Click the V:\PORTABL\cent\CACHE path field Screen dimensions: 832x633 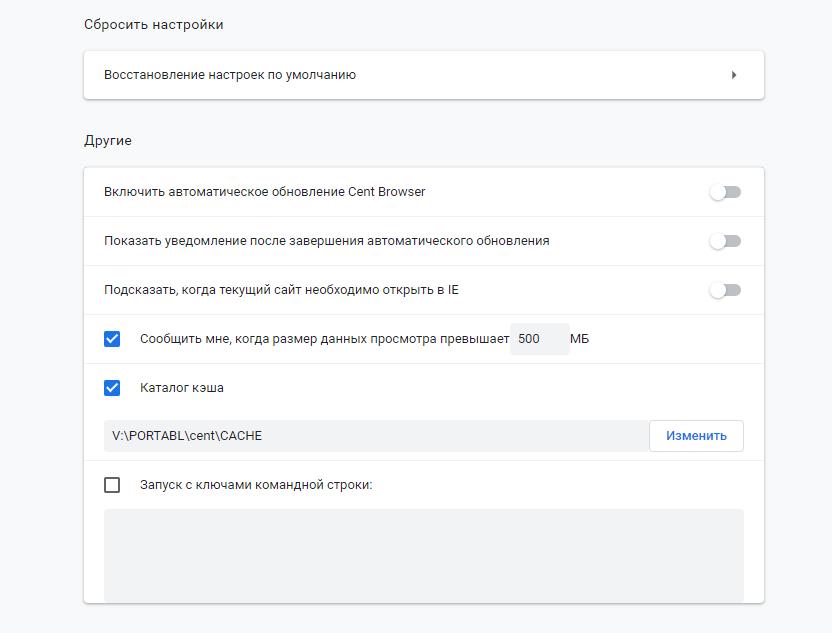(376, 436)
